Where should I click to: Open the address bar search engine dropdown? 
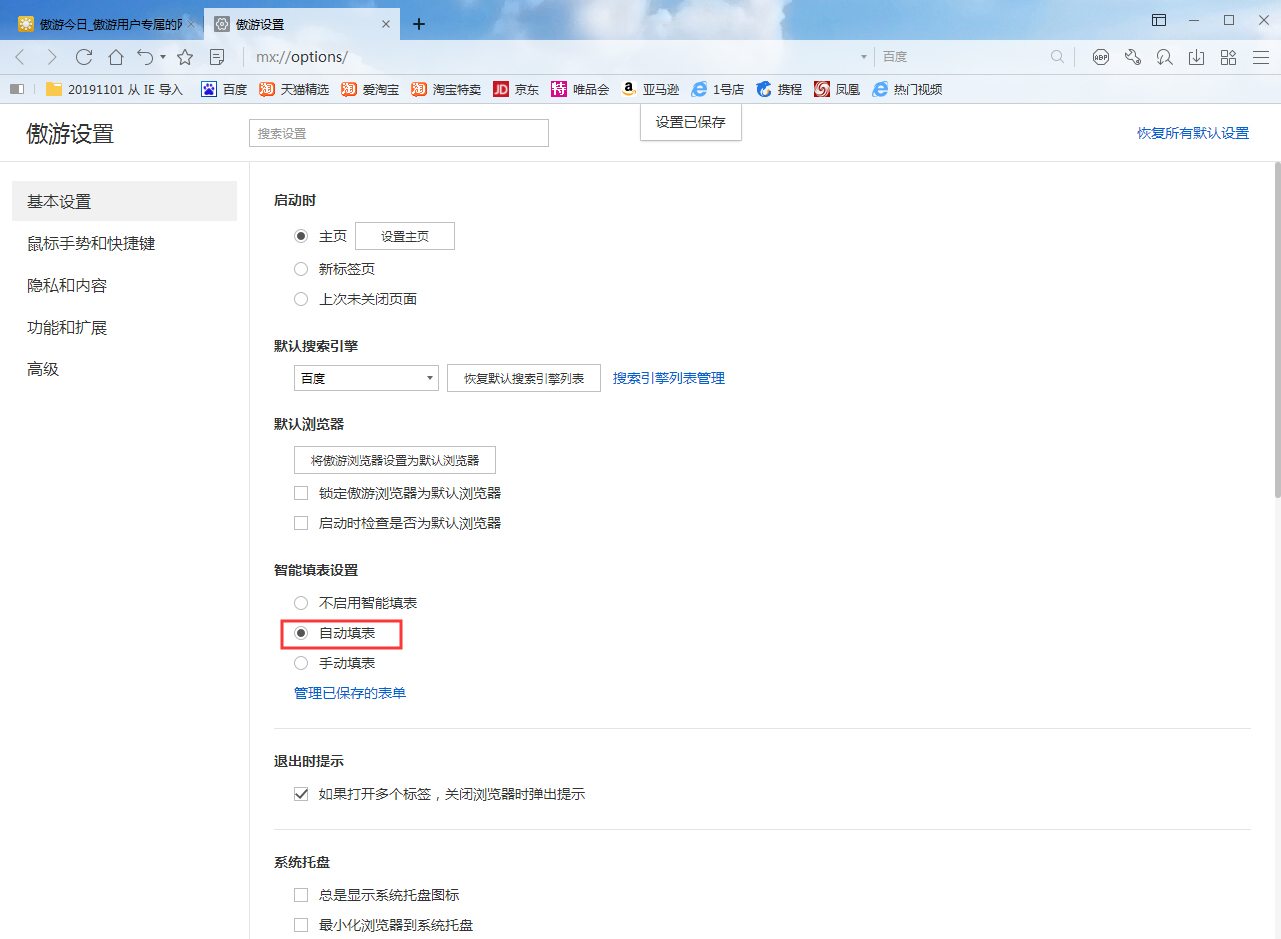click(x=862, y=57)
